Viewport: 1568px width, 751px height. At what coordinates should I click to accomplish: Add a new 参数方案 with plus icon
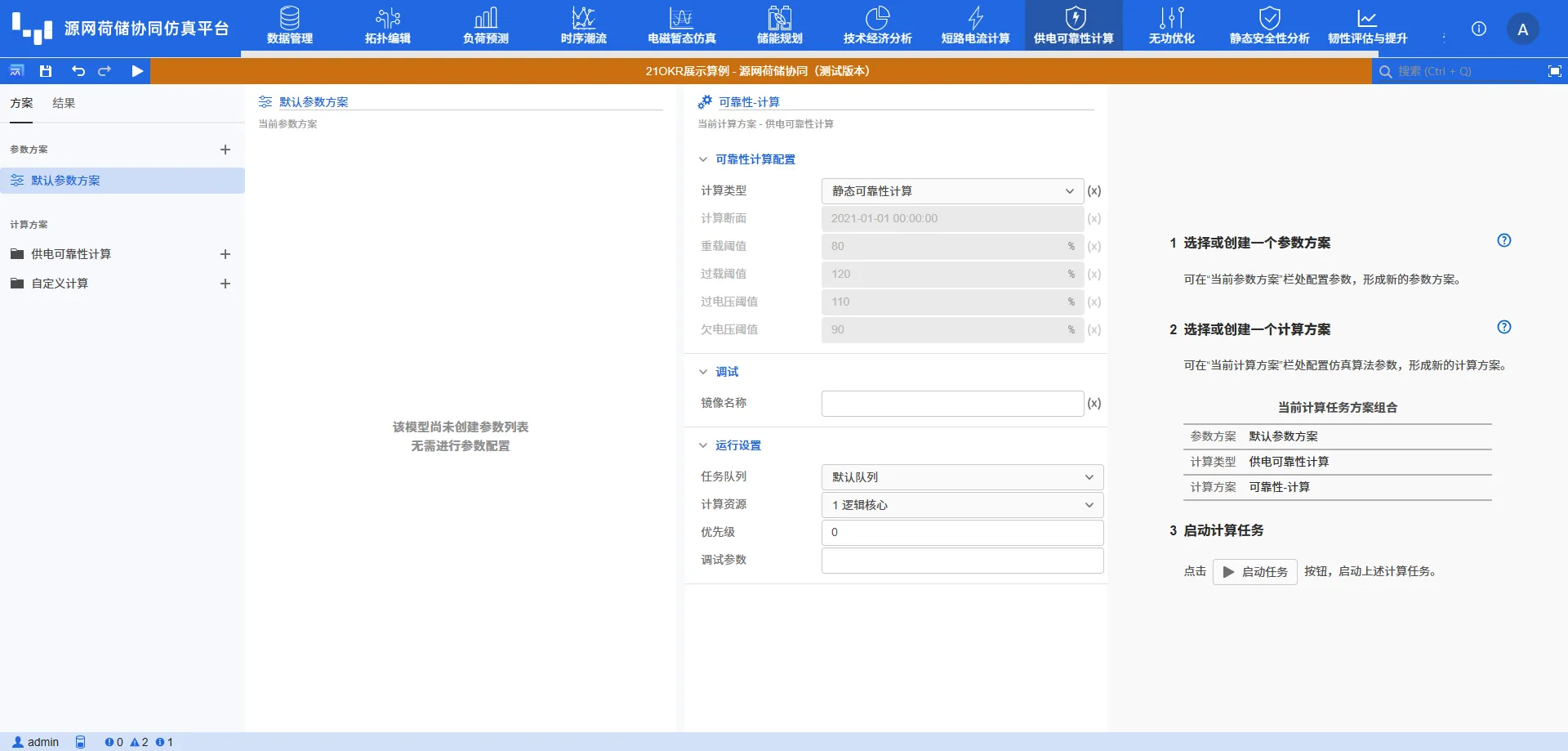click(225, 150)
